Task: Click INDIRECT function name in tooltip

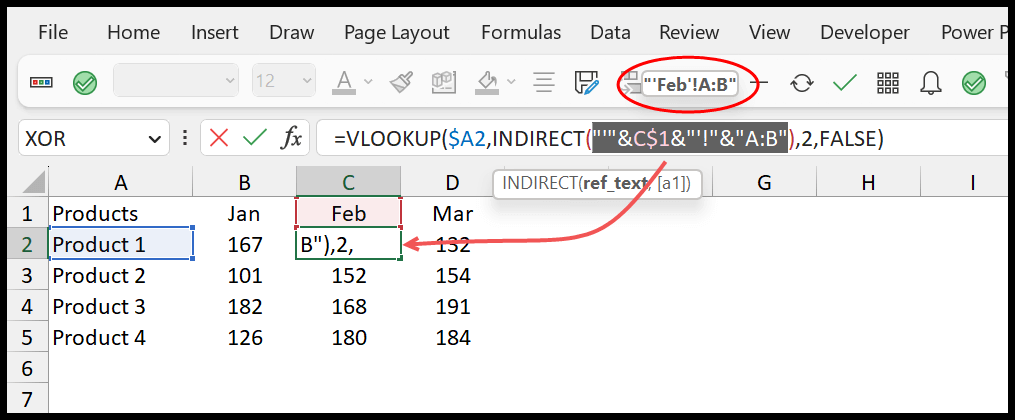Action: [x=540, y=183]
